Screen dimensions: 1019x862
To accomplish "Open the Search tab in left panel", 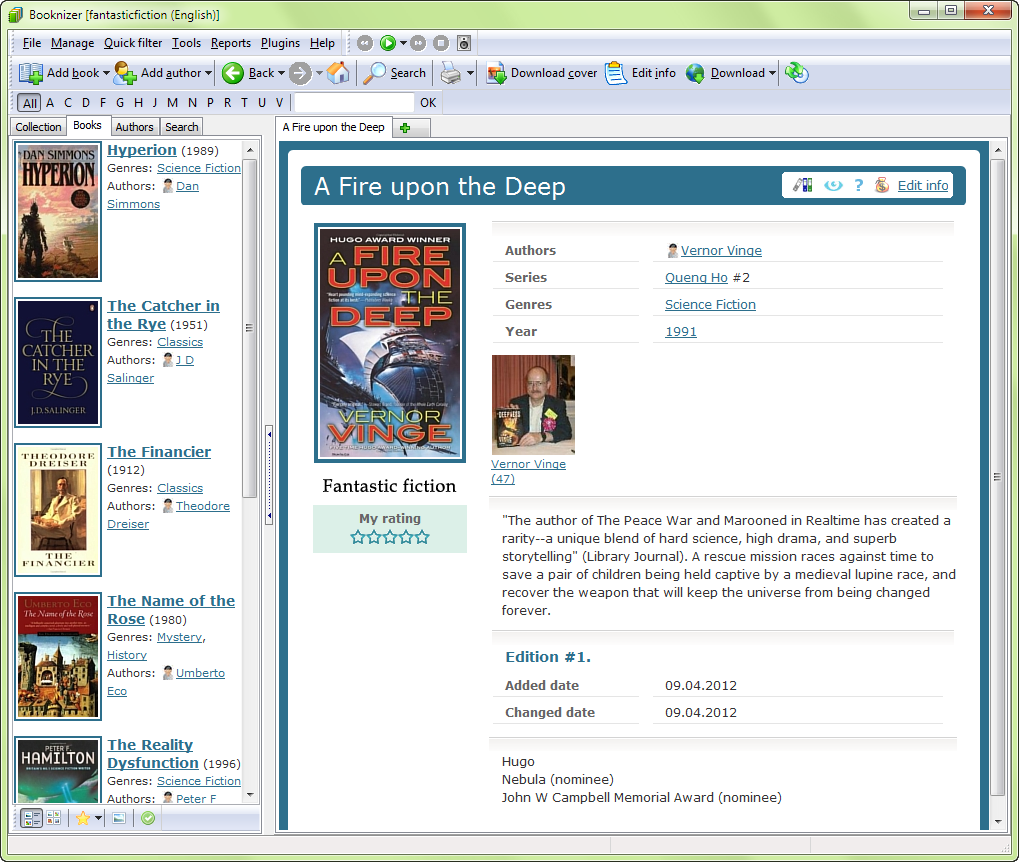I will tap(181, 127).
